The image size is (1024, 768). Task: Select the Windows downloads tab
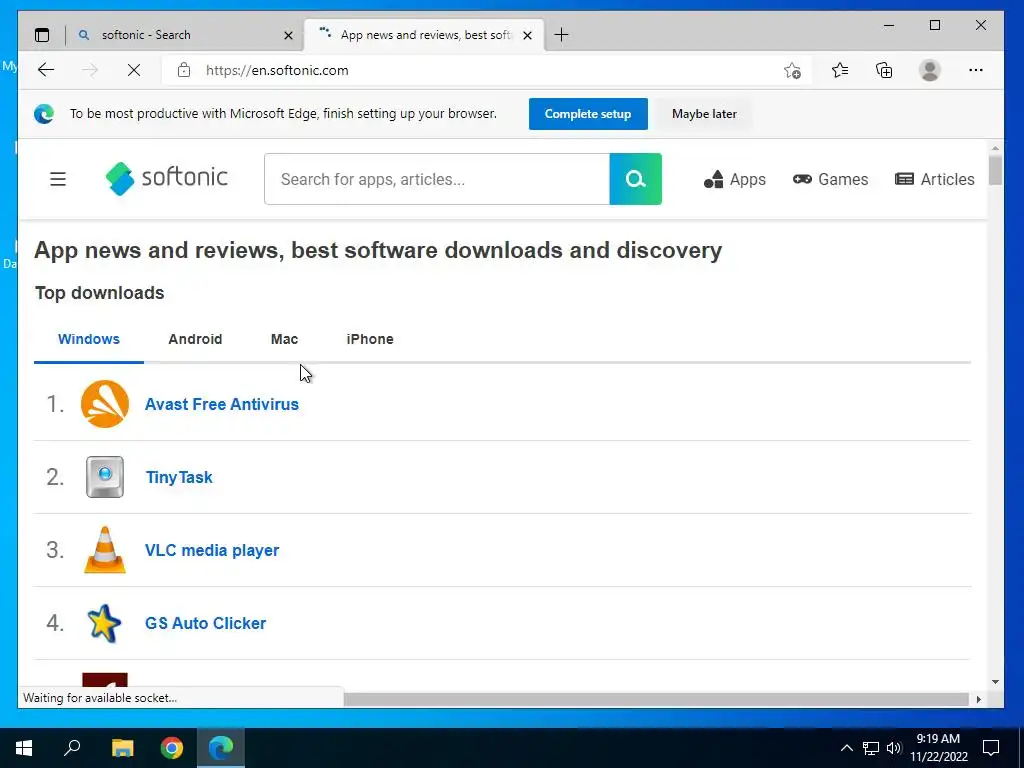pos(89,339)
